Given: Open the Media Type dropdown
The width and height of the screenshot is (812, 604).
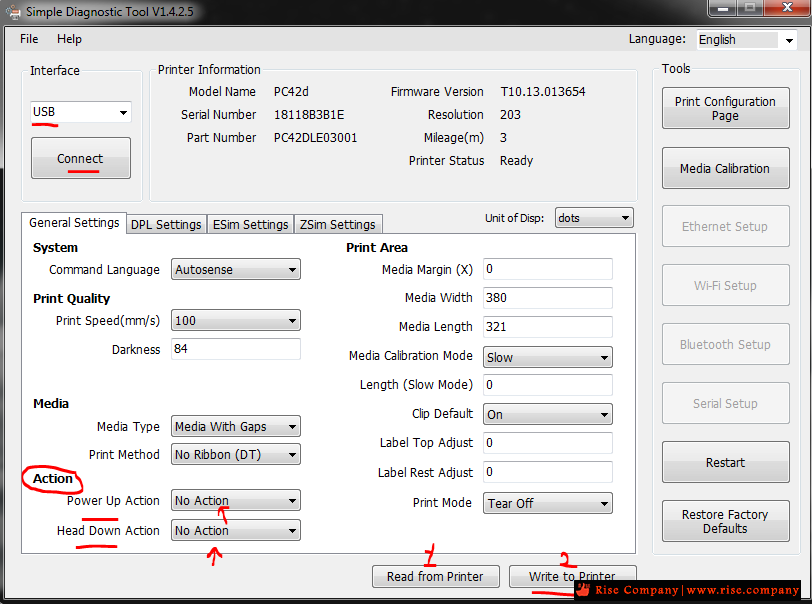Looking at the screenshot, I should pos(236,426).
